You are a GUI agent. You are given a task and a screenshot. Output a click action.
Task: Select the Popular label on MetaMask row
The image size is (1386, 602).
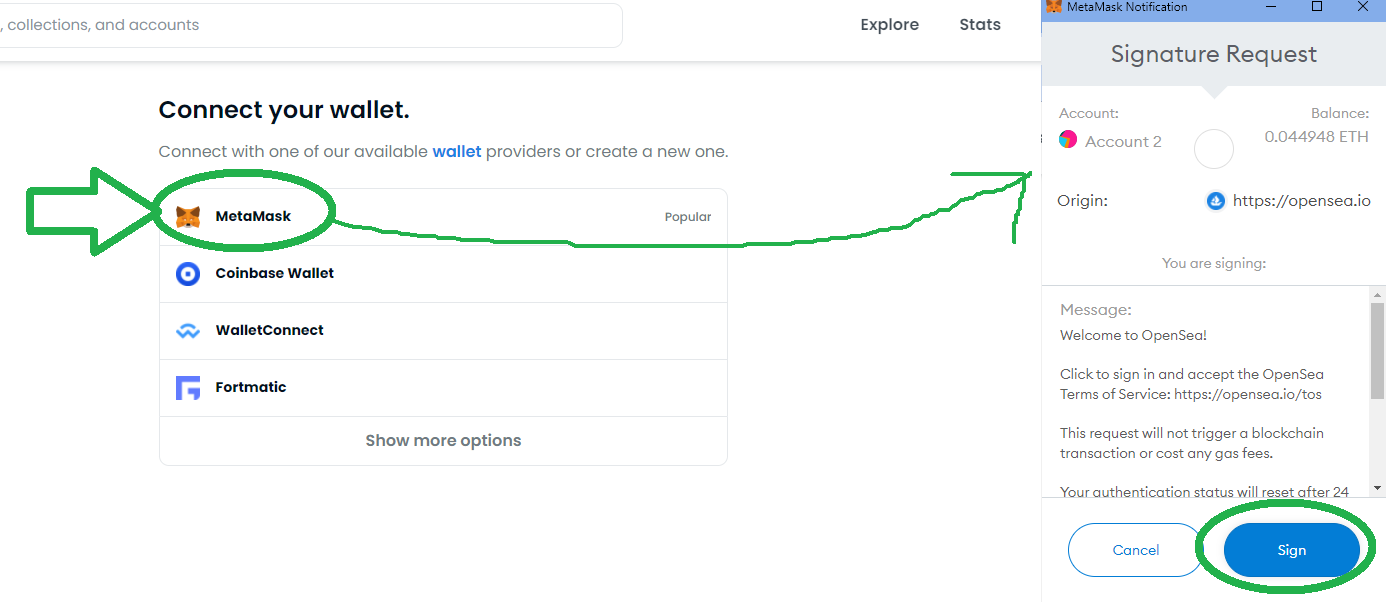[688, 217]
